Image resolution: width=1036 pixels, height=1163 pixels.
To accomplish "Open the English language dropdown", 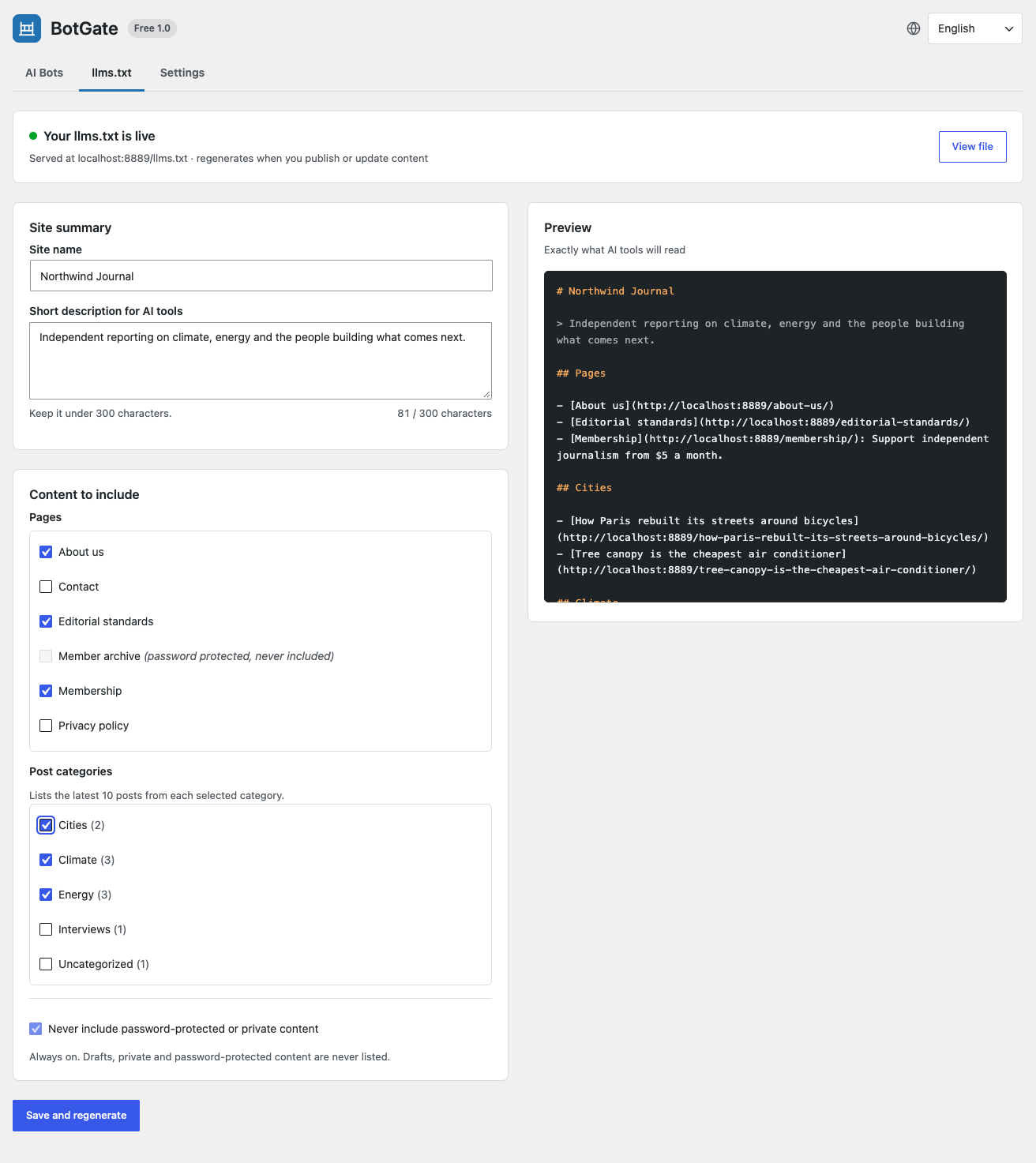I will 974,28.
